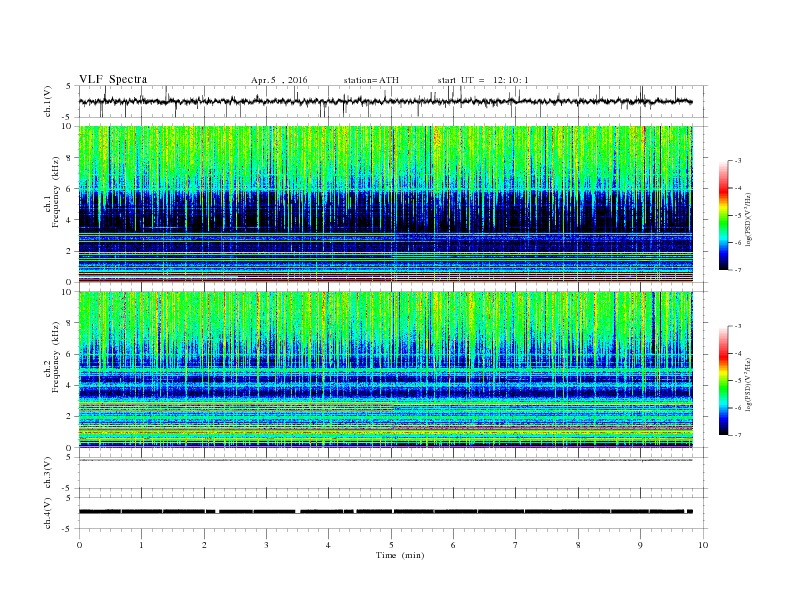Click the "8" minute tick label on time axis
This screenshot has width=792, height=612.
coord(578,545)
